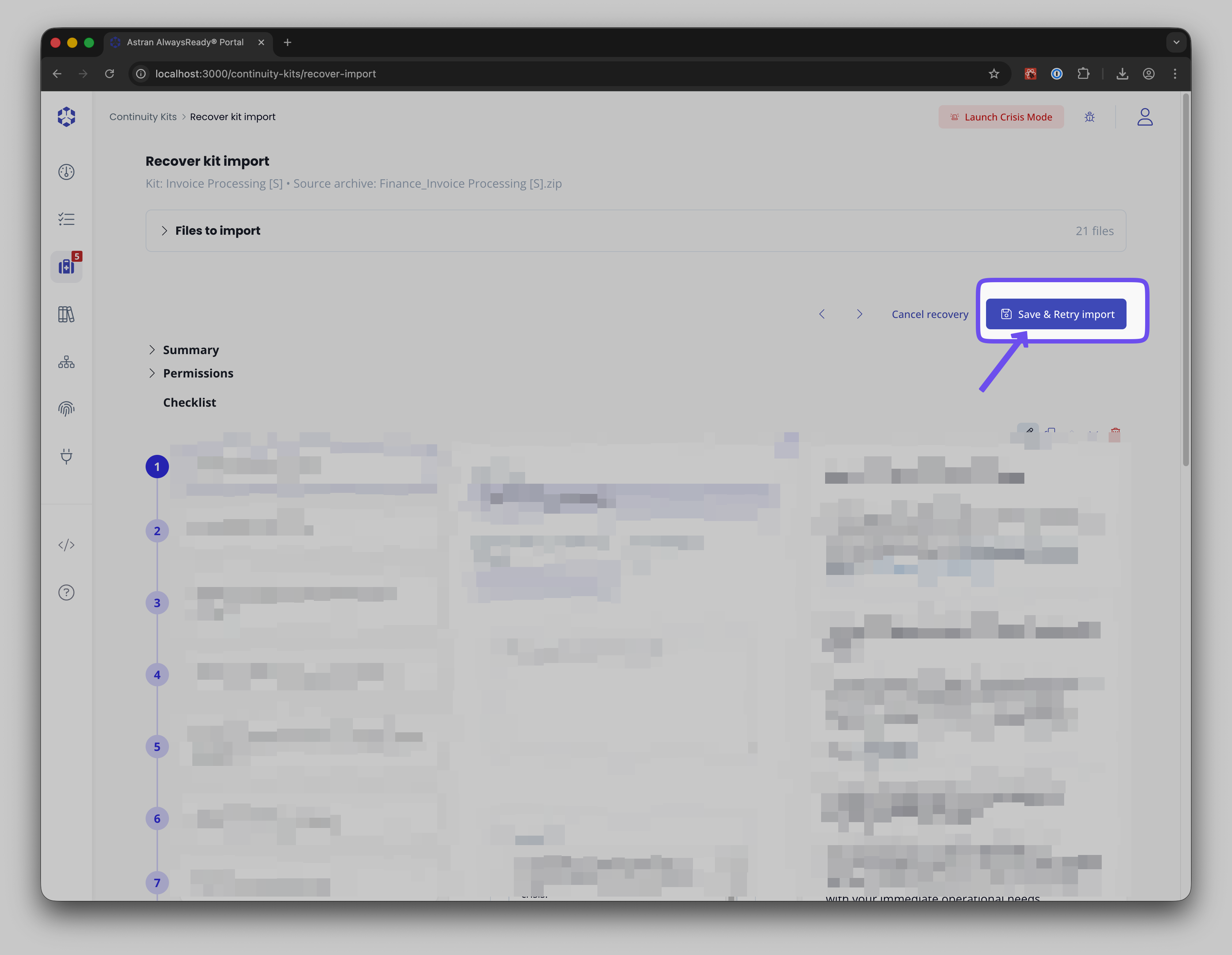The image size is (1232, 955).
Task: Open the library books sidebar icon
Action: click(66, 314)
